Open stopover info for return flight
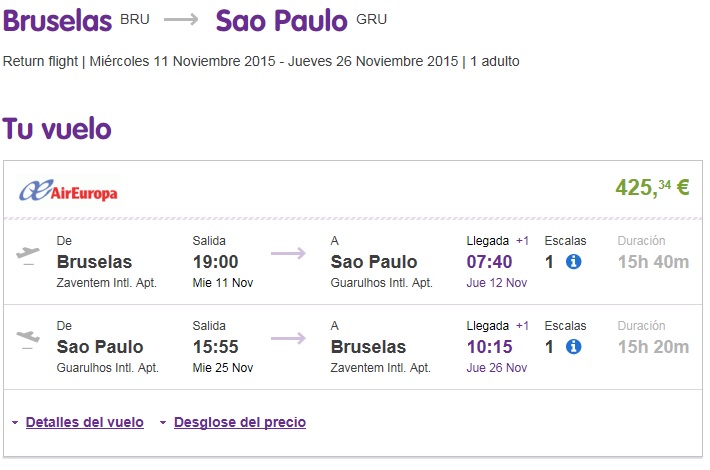 pos(573,347)
